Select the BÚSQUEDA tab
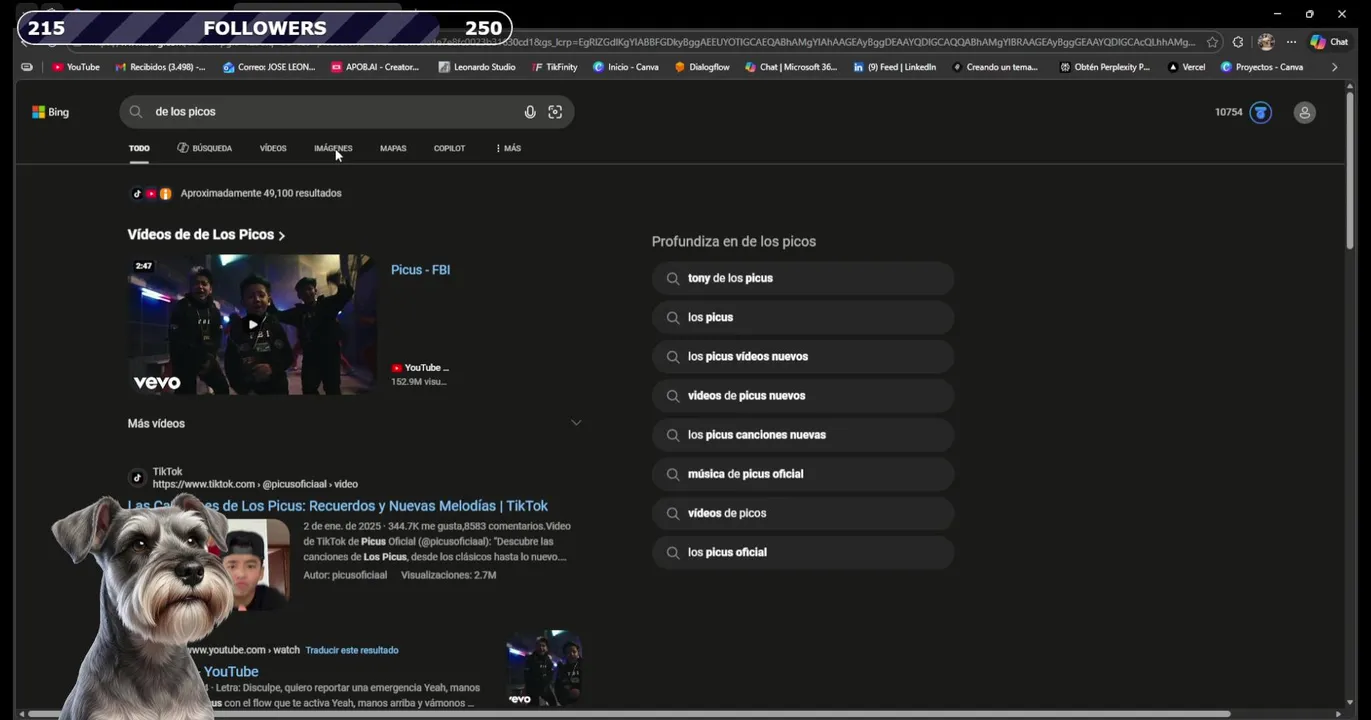This screenshot has width=1371, height=720. [x=204, y=148]
